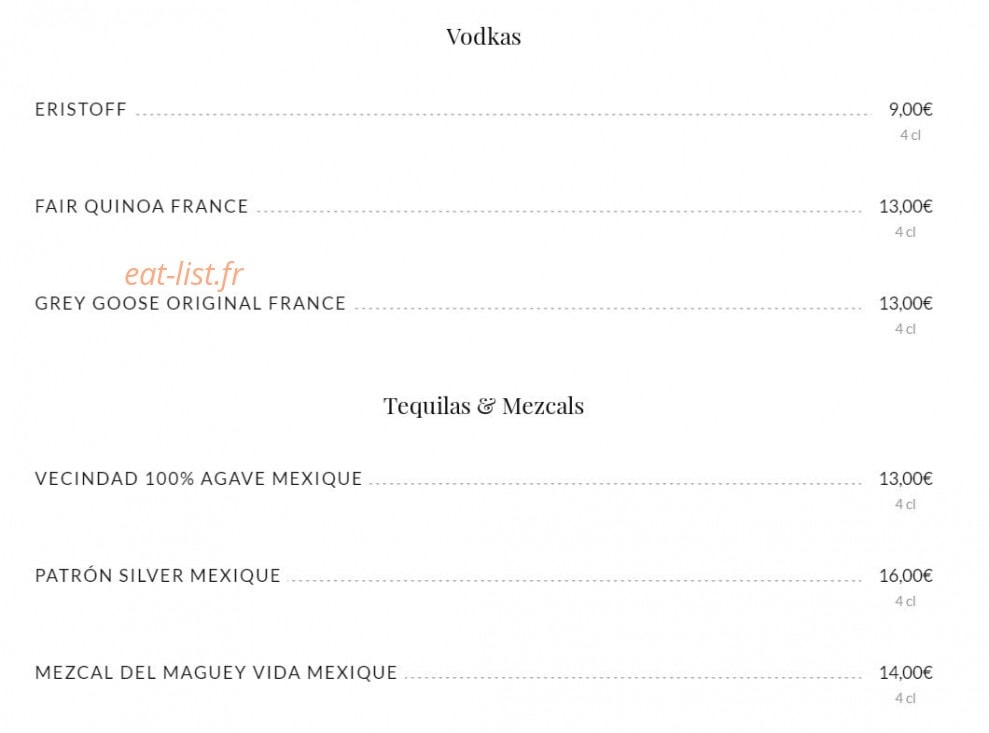Image resolution: width=989 pixels, height=733 pixels.
Task: Click the 4 cl label under GREY GOOSE
Action: pos(905,329)
